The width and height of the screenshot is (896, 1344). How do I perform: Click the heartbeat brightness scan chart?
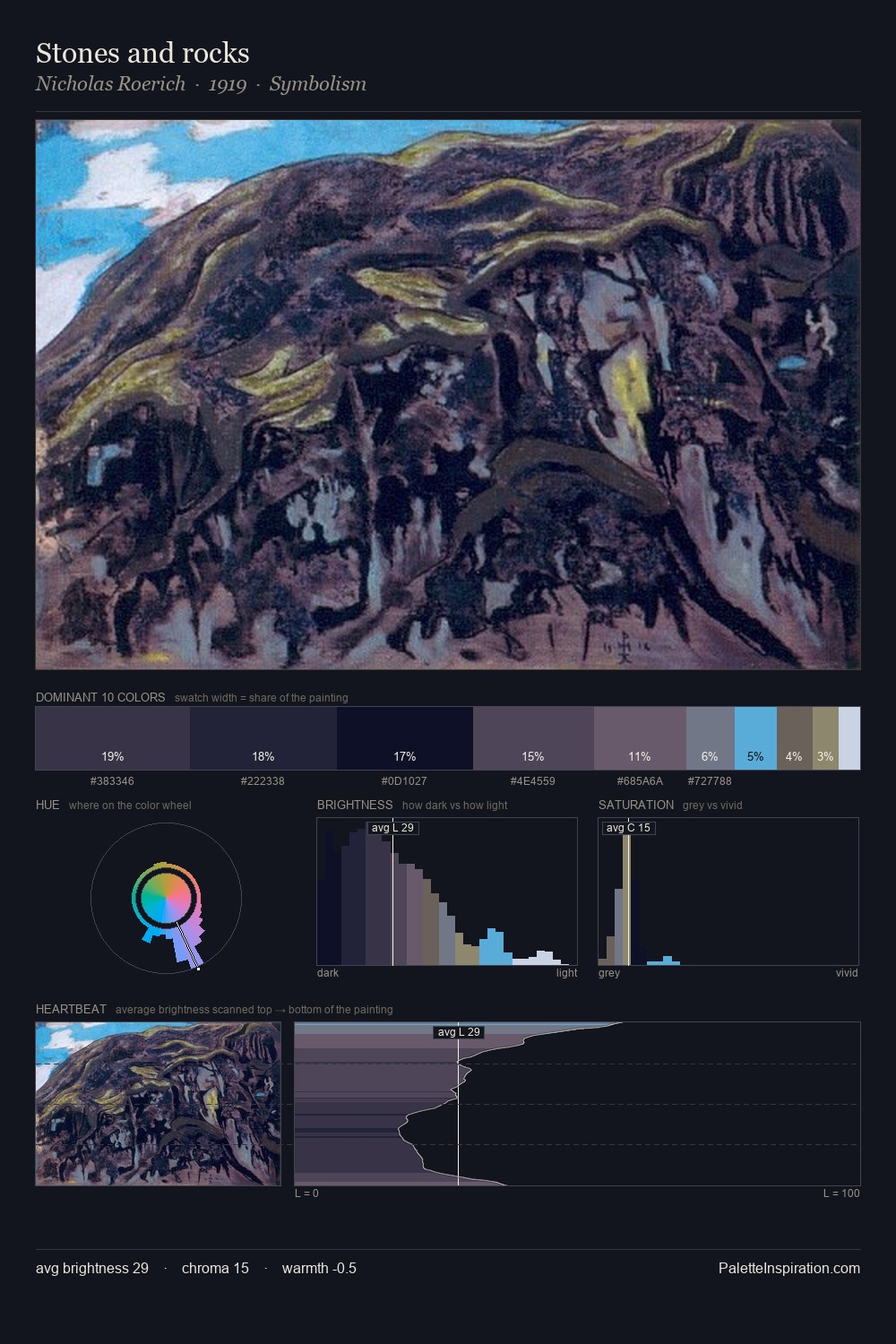point(577,1104)
